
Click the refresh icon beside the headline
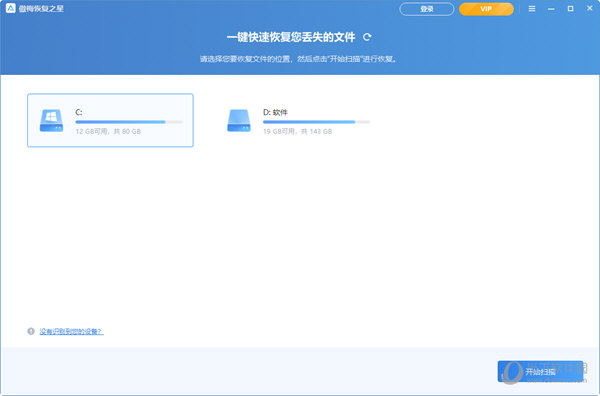[x=367, y=37]
